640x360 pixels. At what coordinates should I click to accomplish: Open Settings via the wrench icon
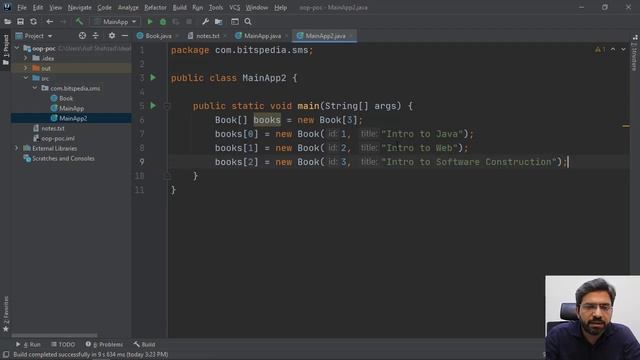tap(205, 22)
